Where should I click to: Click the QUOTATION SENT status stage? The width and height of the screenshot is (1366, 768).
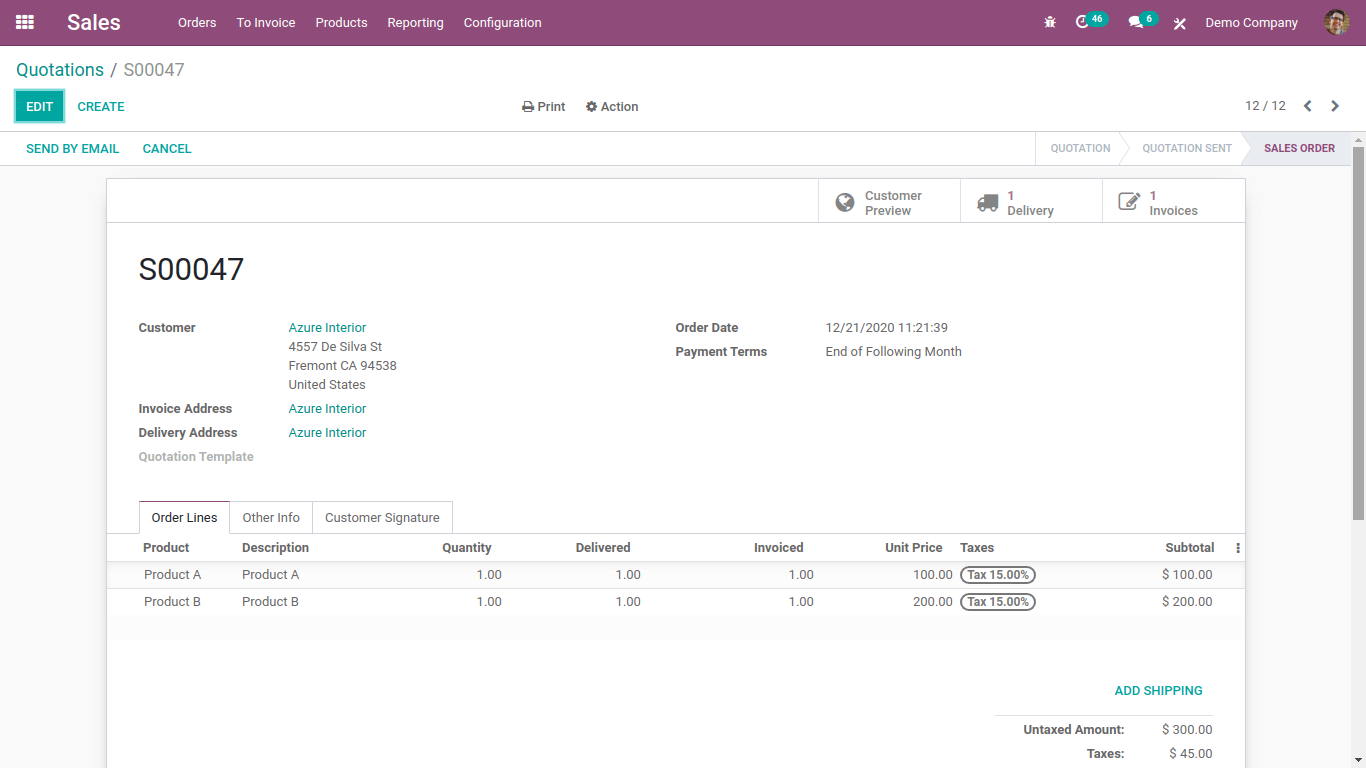(1187, 148)
